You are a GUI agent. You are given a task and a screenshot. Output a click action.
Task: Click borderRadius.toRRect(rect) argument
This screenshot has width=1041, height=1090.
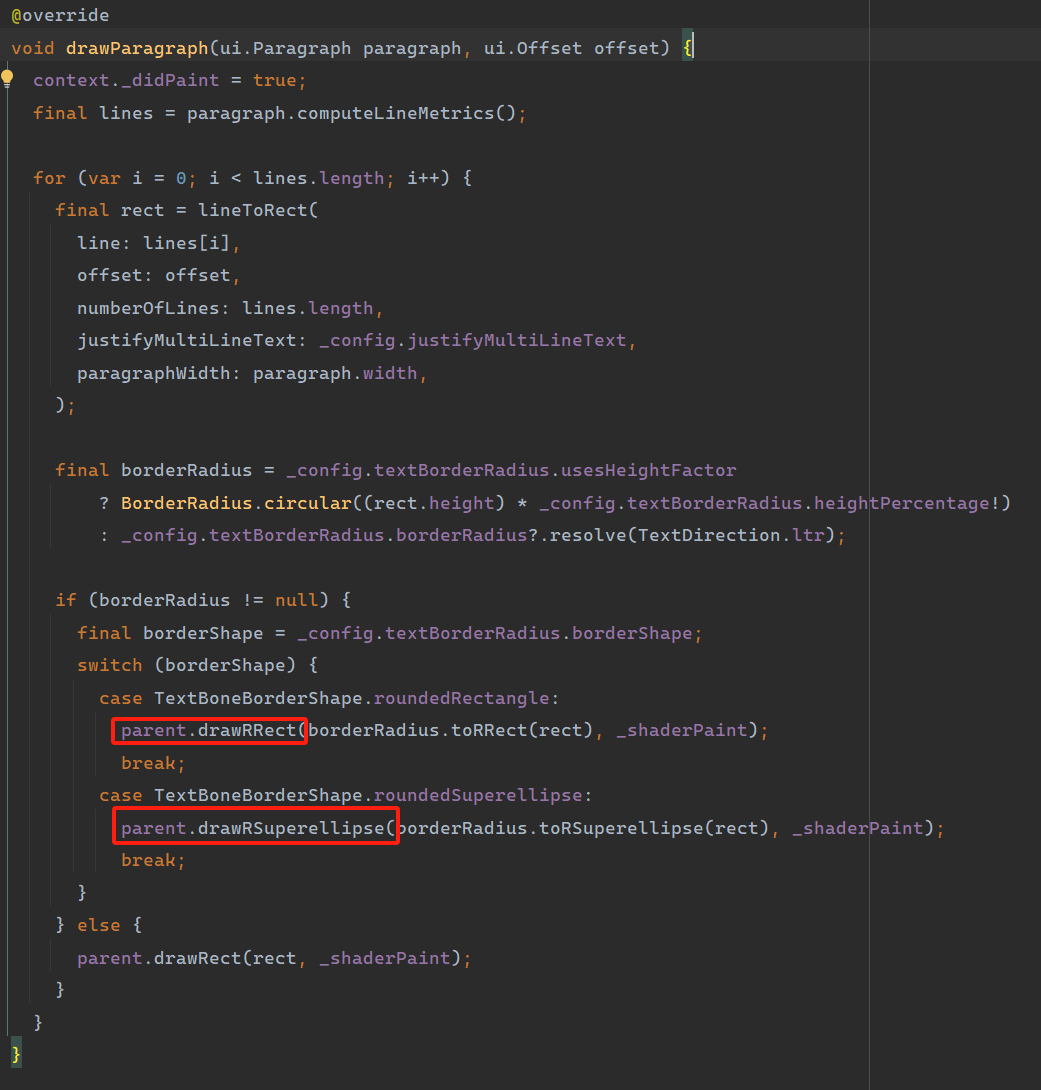point(450,731)
